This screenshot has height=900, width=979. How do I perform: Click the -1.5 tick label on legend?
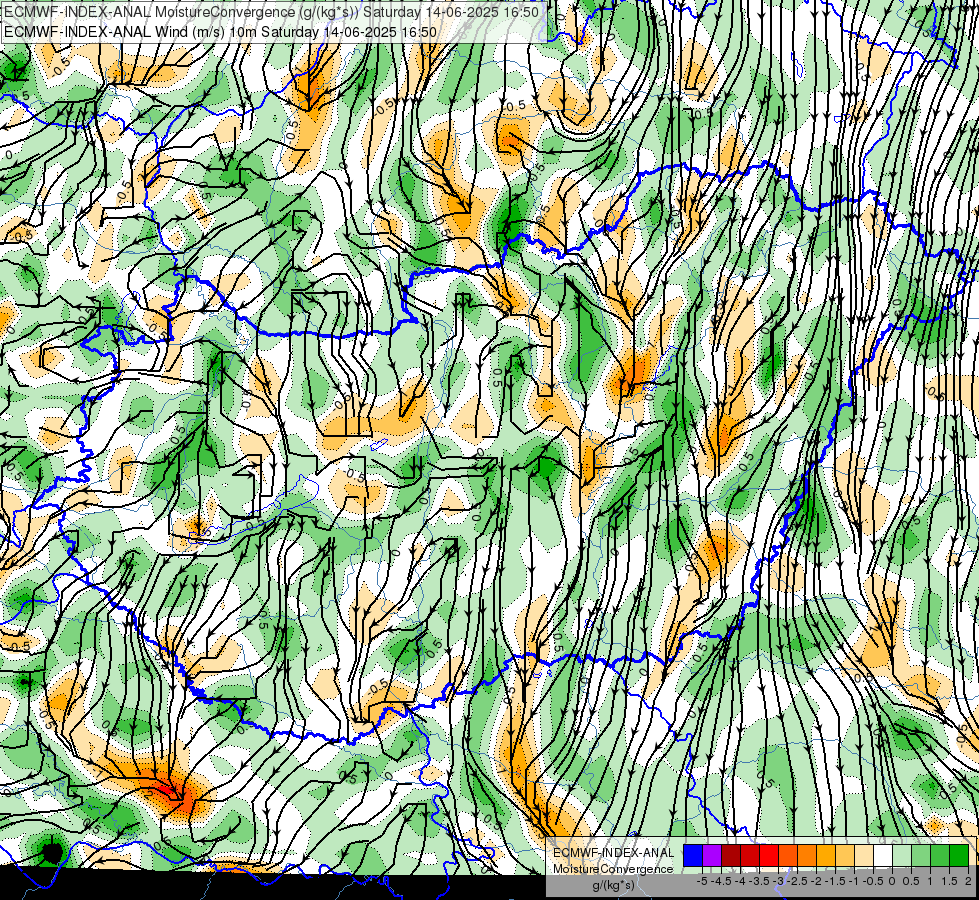(x=835, y=881)
